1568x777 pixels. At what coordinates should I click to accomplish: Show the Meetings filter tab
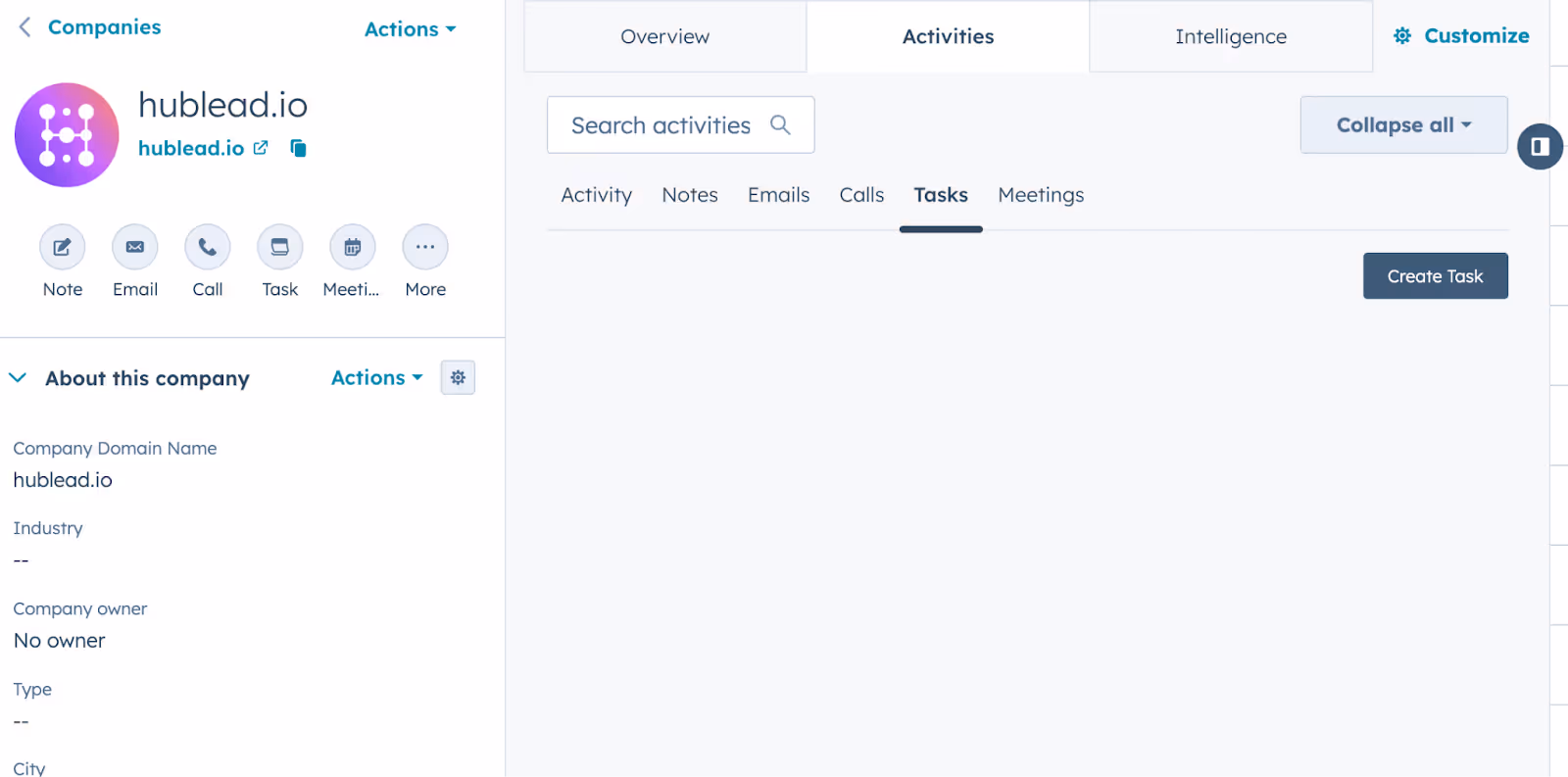coord(1041,195)
